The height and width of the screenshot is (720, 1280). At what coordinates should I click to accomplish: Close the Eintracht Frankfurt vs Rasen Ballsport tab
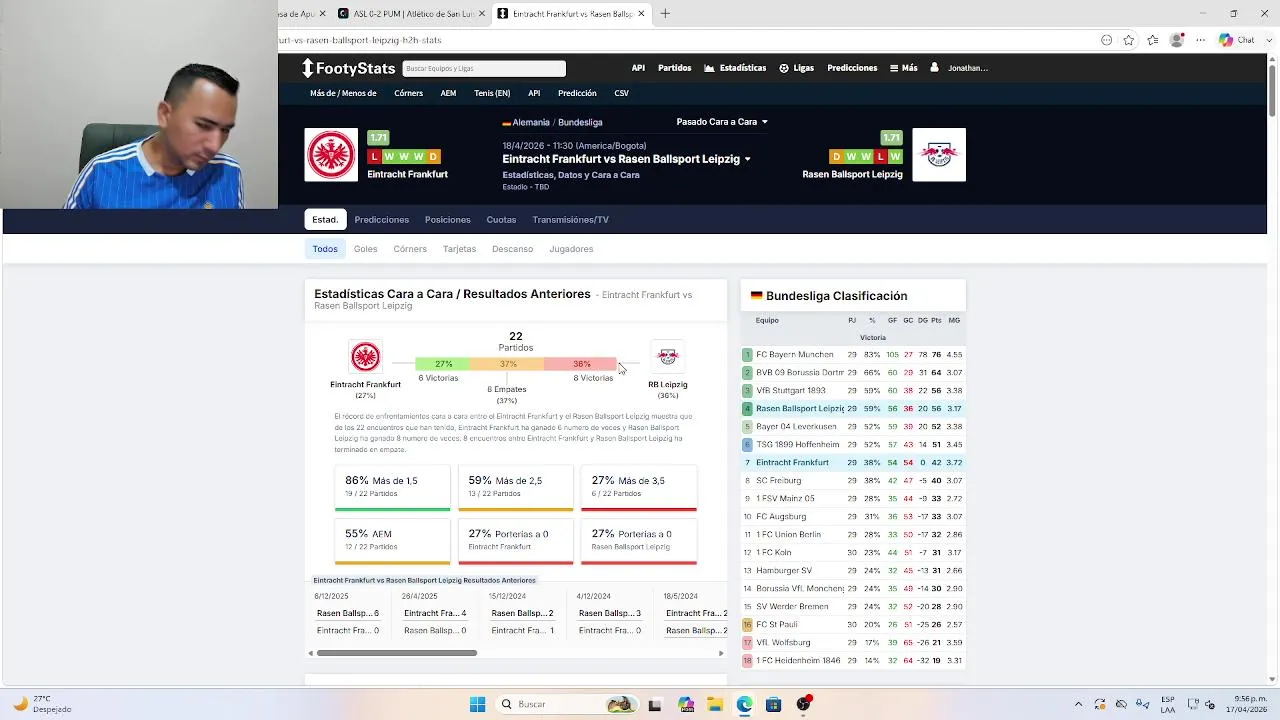(x=642, y=13)
